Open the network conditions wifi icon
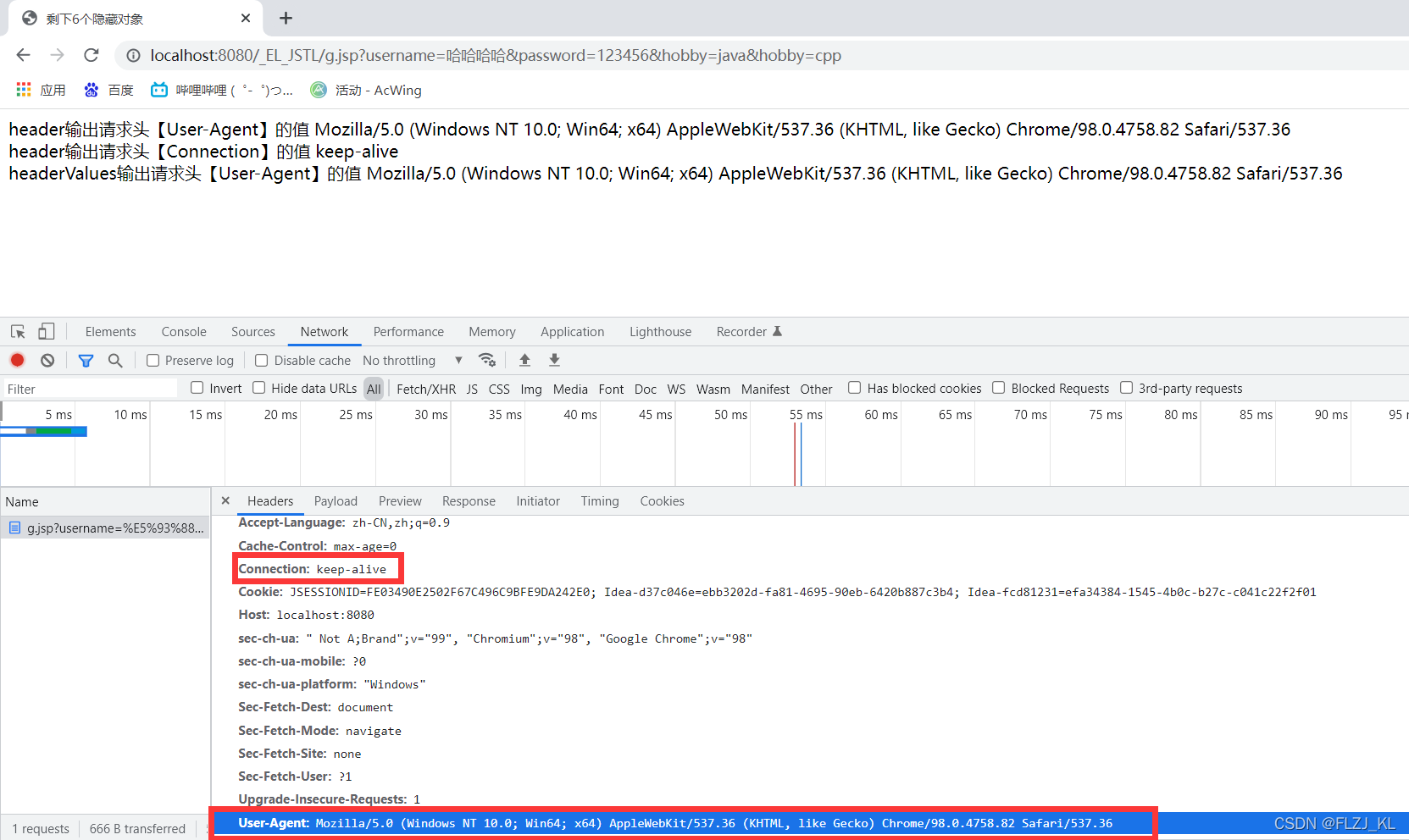The height and width of the screenshot is (840, 1409). (x=487, y=360)
